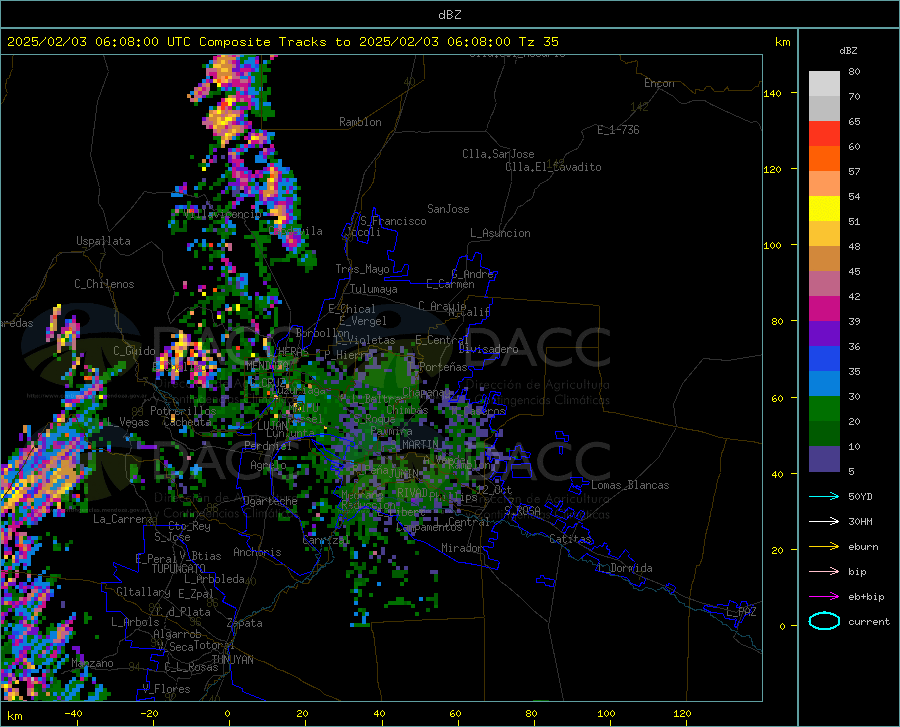The height and width of the screenshot is (727, 900).
Task: Select the slate 5-10 dBZ swatch
Action: coord(824,458)
